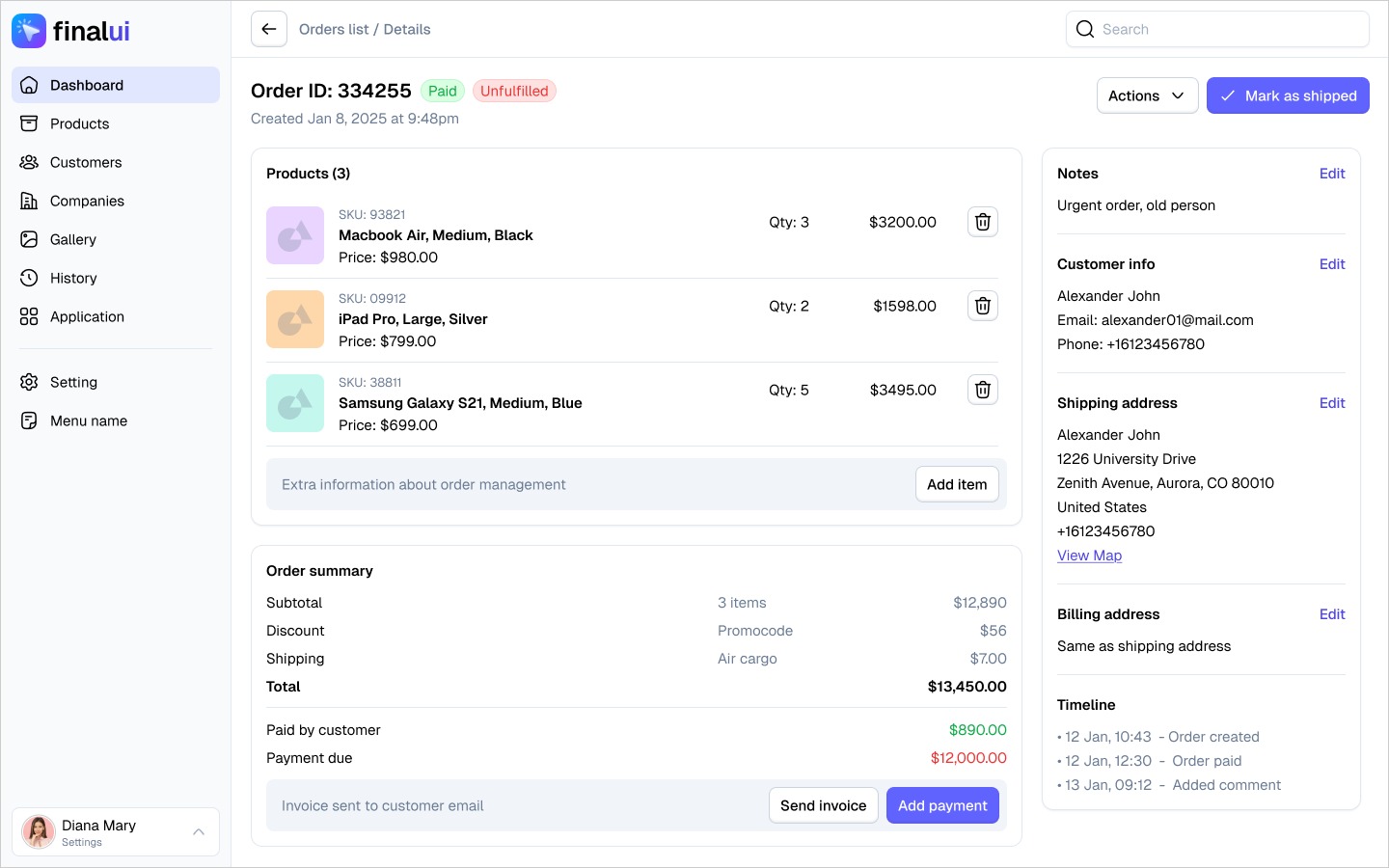
Task: Navigate to Orders list via breadcrumb
Action: pos(334,29)
